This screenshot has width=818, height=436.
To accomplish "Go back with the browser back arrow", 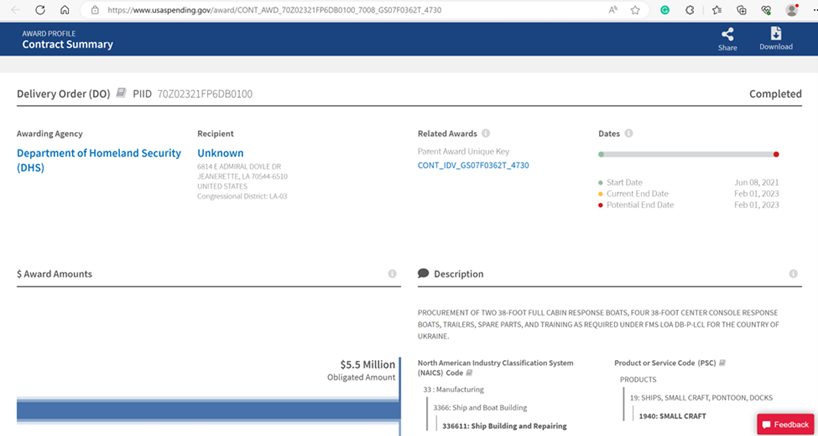I will tap(16, 10).
